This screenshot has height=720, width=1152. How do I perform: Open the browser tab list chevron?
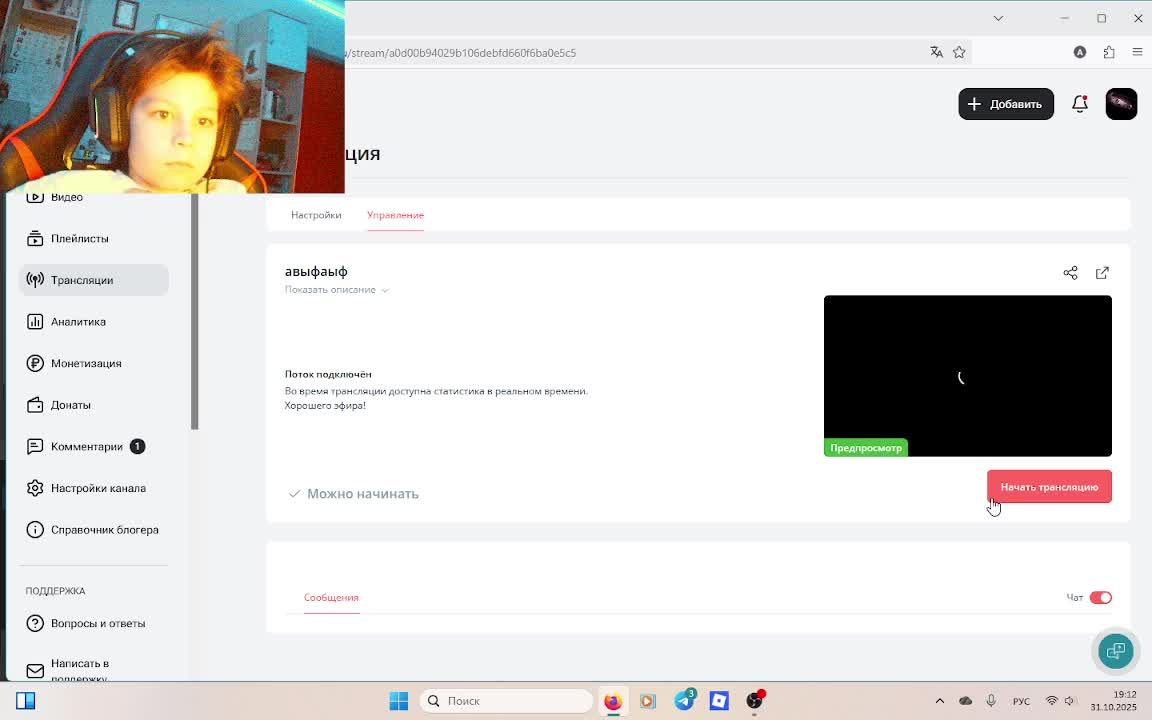point(998,18)
